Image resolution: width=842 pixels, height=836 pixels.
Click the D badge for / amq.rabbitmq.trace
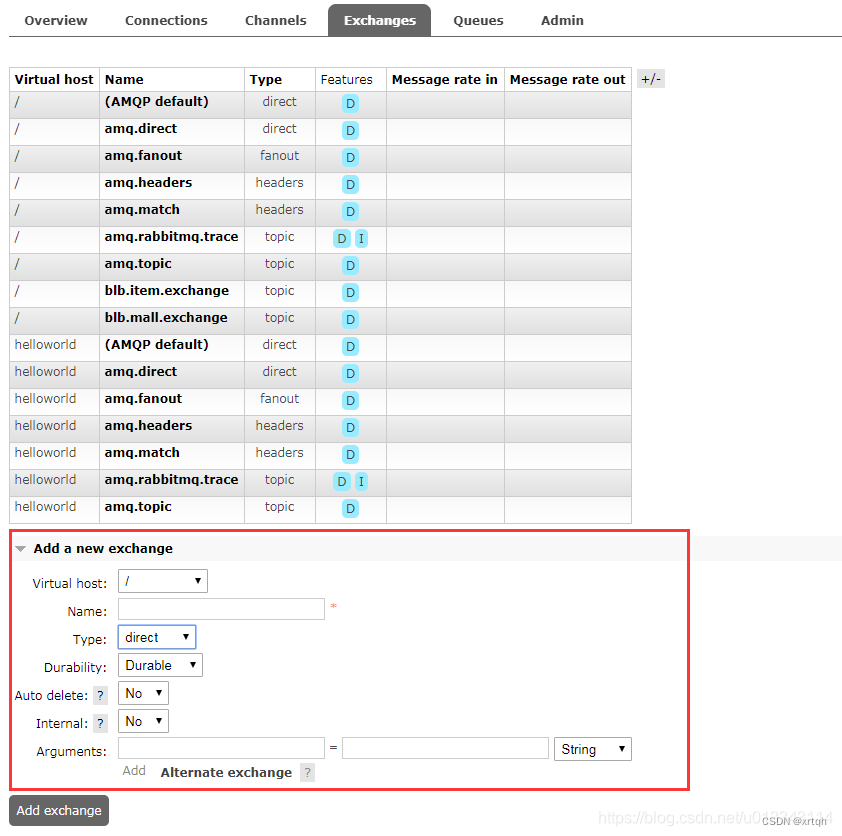[x=342, y=238]
